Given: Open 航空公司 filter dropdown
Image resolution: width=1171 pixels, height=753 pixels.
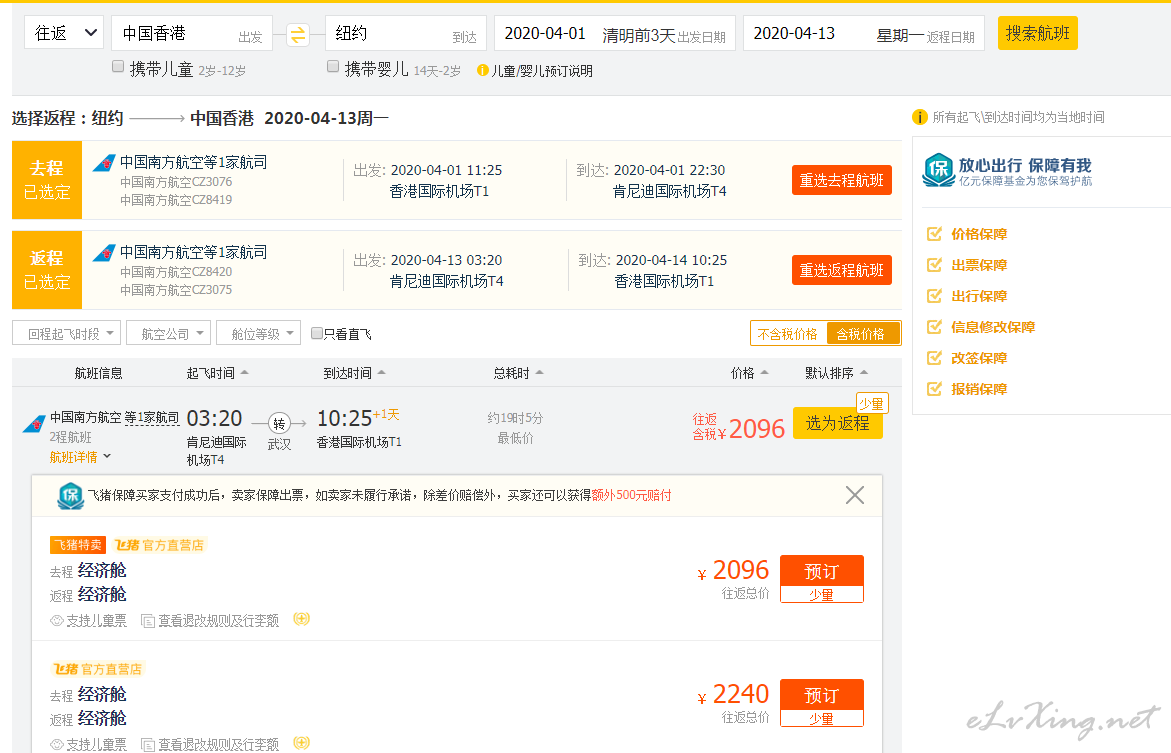Looking at the screenshot, I should (x=169, y=333).
